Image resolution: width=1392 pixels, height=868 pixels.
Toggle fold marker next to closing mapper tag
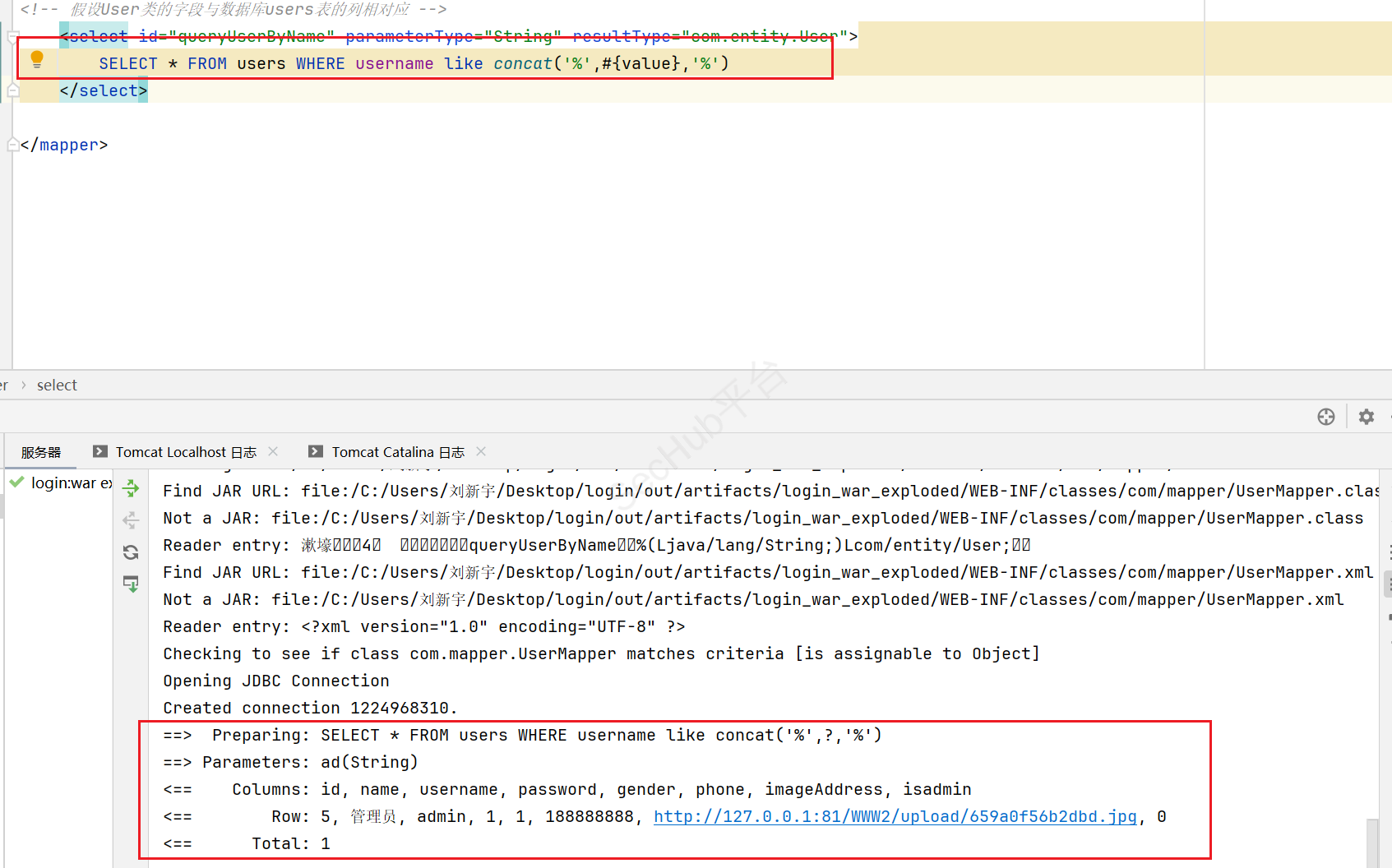click(x=13, y=145)
